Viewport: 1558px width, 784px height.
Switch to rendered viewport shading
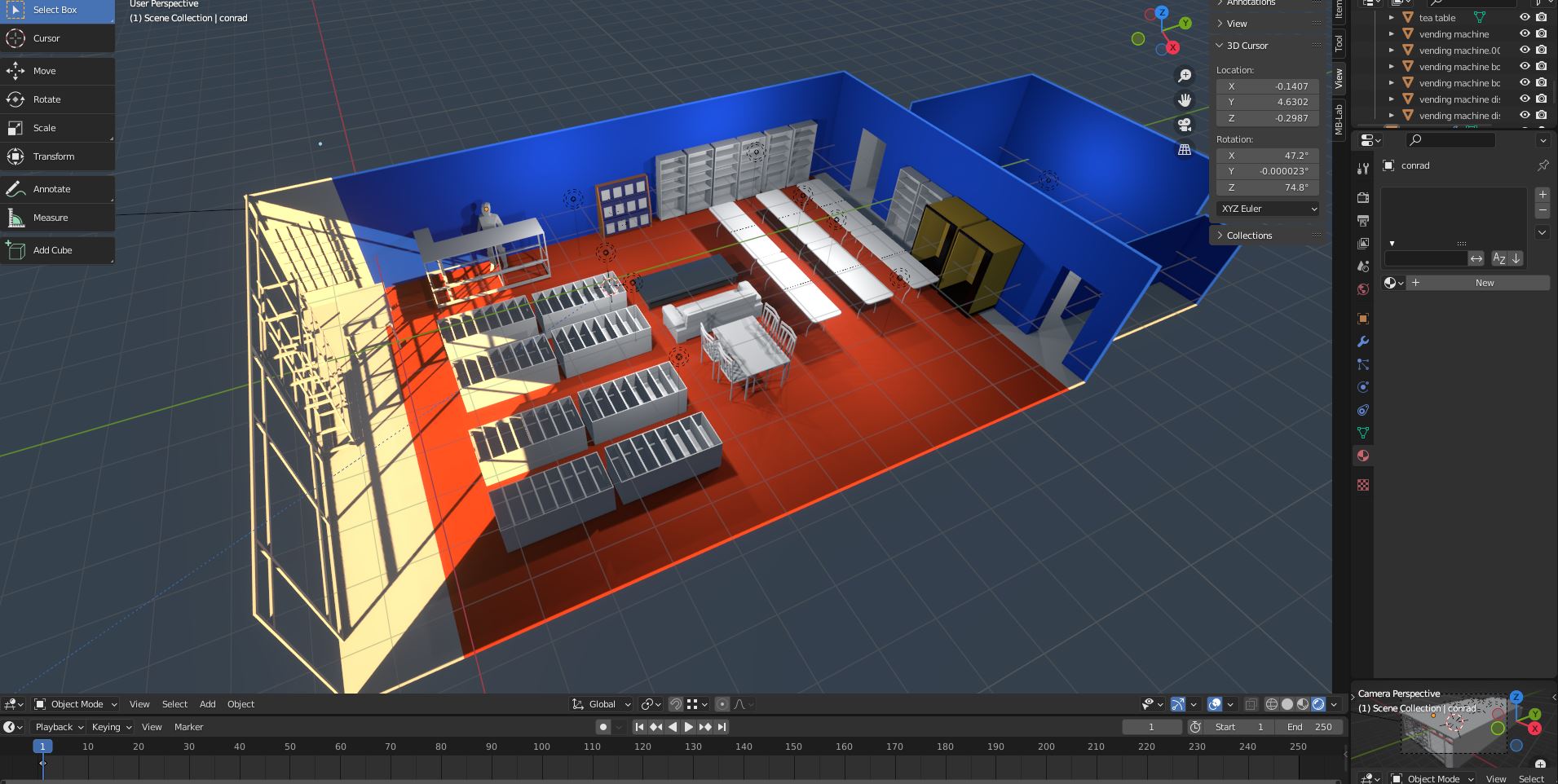1318,704
